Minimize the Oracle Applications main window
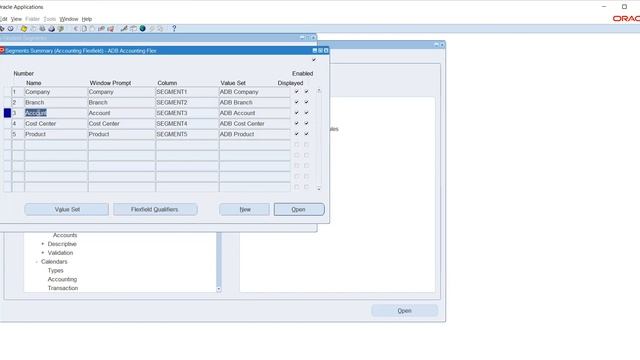This screenshot has height=360, width=640. pos(604,7)
